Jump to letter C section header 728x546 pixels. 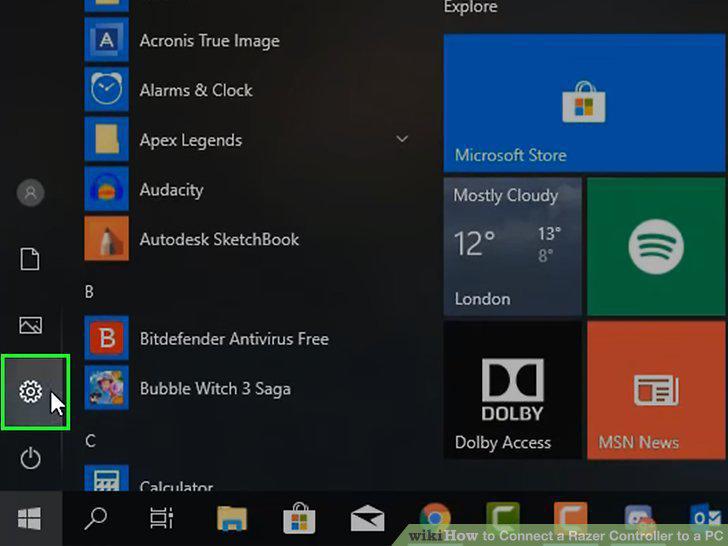tap(90, 441)
